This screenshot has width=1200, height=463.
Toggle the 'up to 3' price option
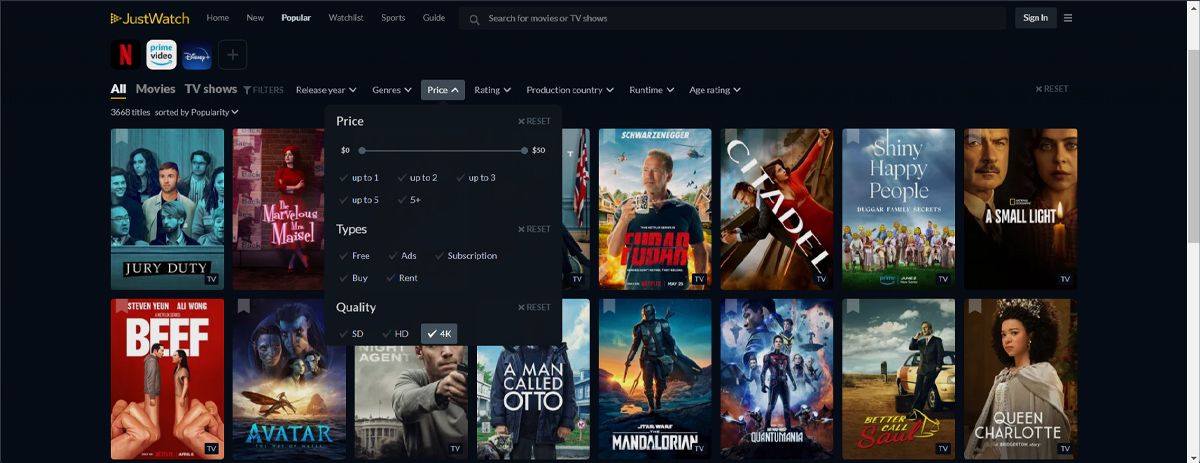point(476,178)
